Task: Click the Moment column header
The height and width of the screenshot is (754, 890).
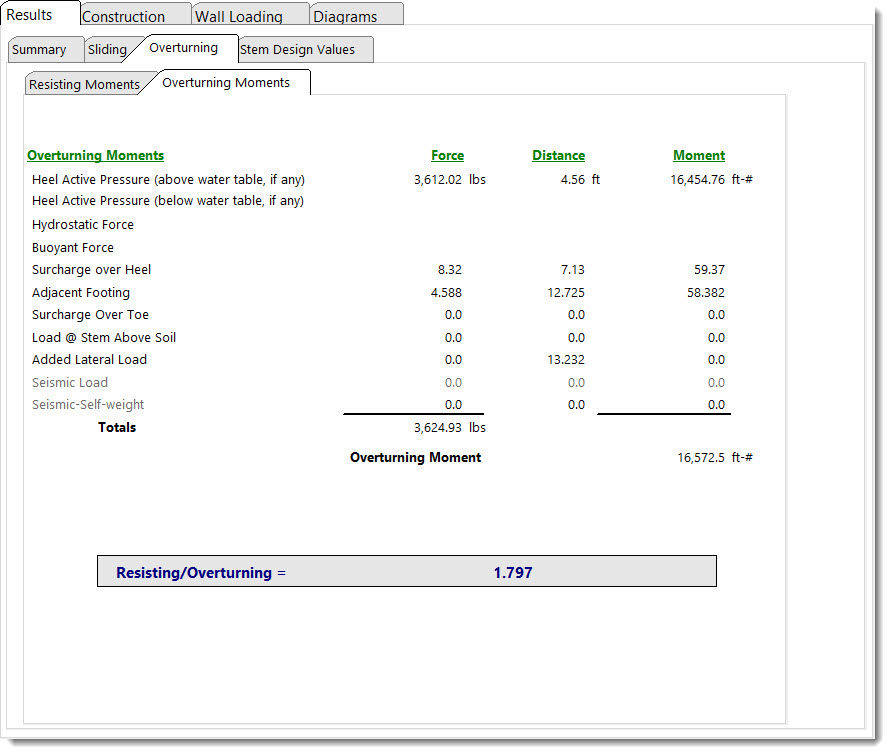Action: [x=698, y=156]
